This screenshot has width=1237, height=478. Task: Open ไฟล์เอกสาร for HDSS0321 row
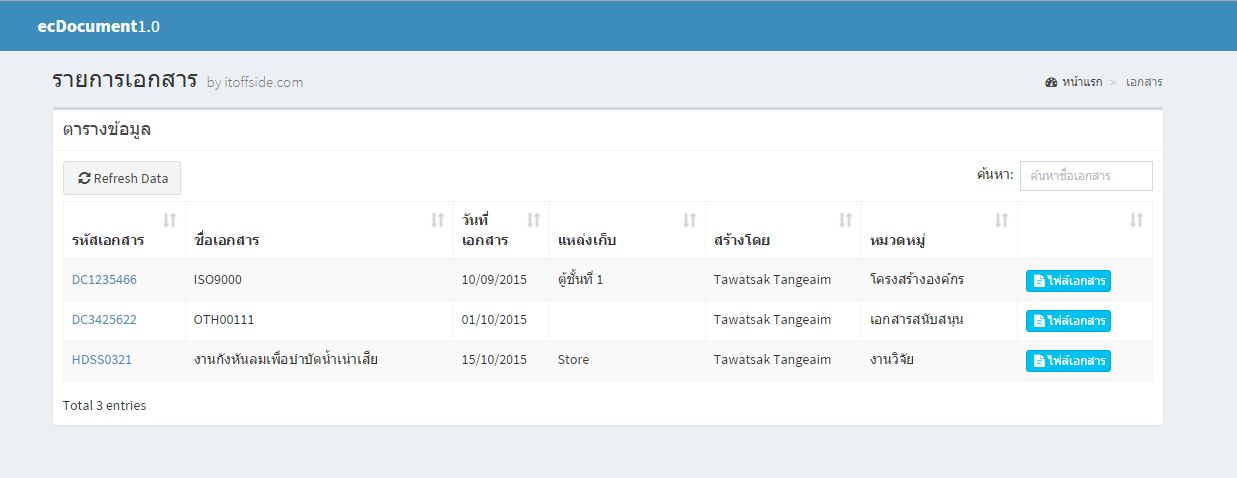(1068, 361)
